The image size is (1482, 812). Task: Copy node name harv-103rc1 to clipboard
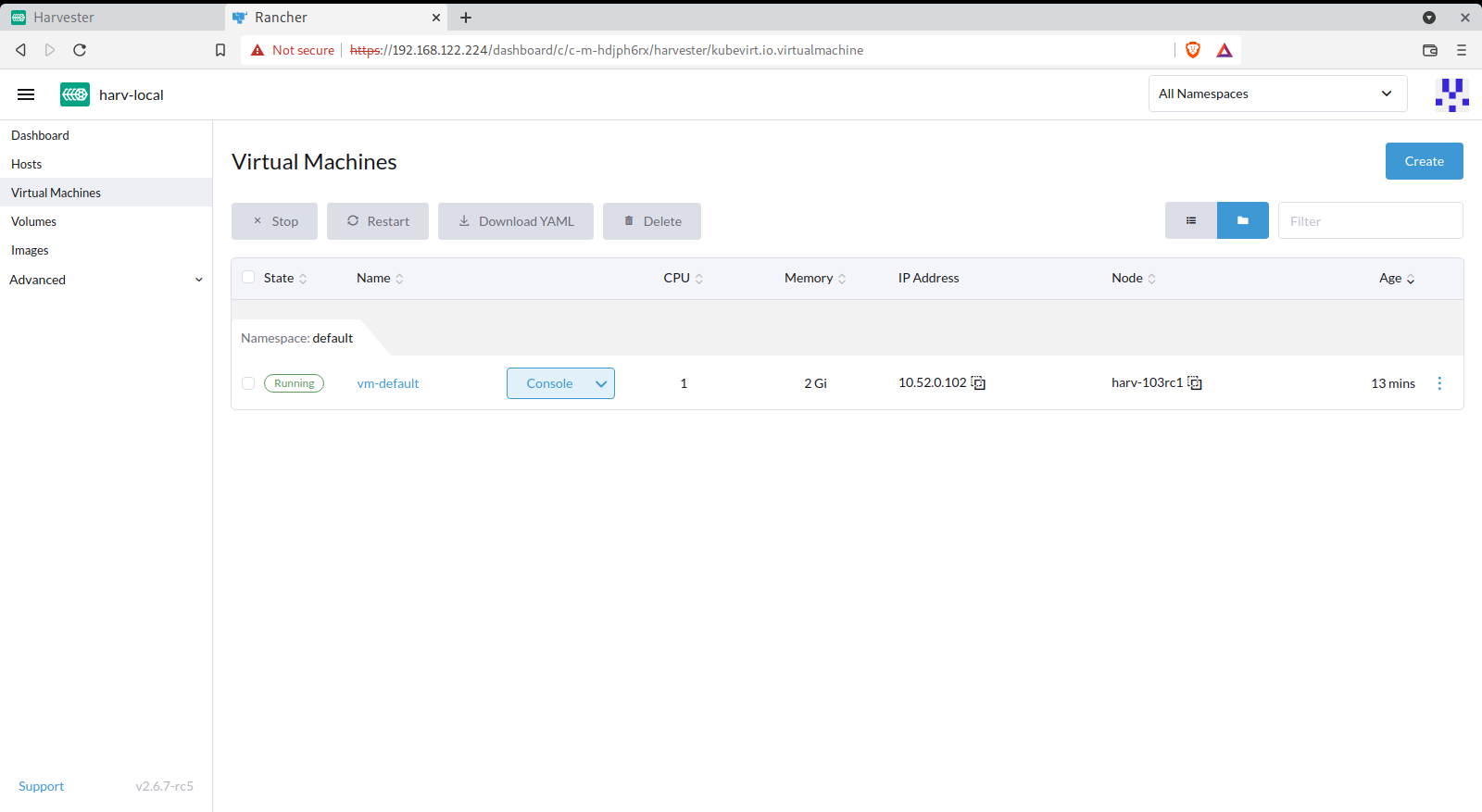1195,383
